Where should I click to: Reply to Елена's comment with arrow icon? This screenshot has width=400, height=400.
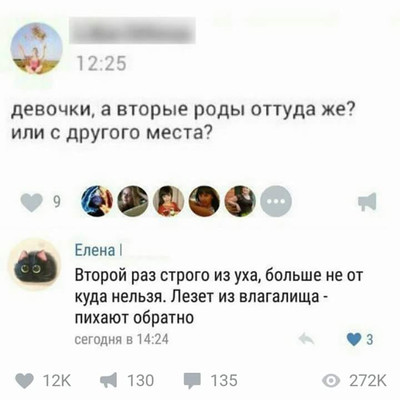pyautogui.click(x=307, y=339)
